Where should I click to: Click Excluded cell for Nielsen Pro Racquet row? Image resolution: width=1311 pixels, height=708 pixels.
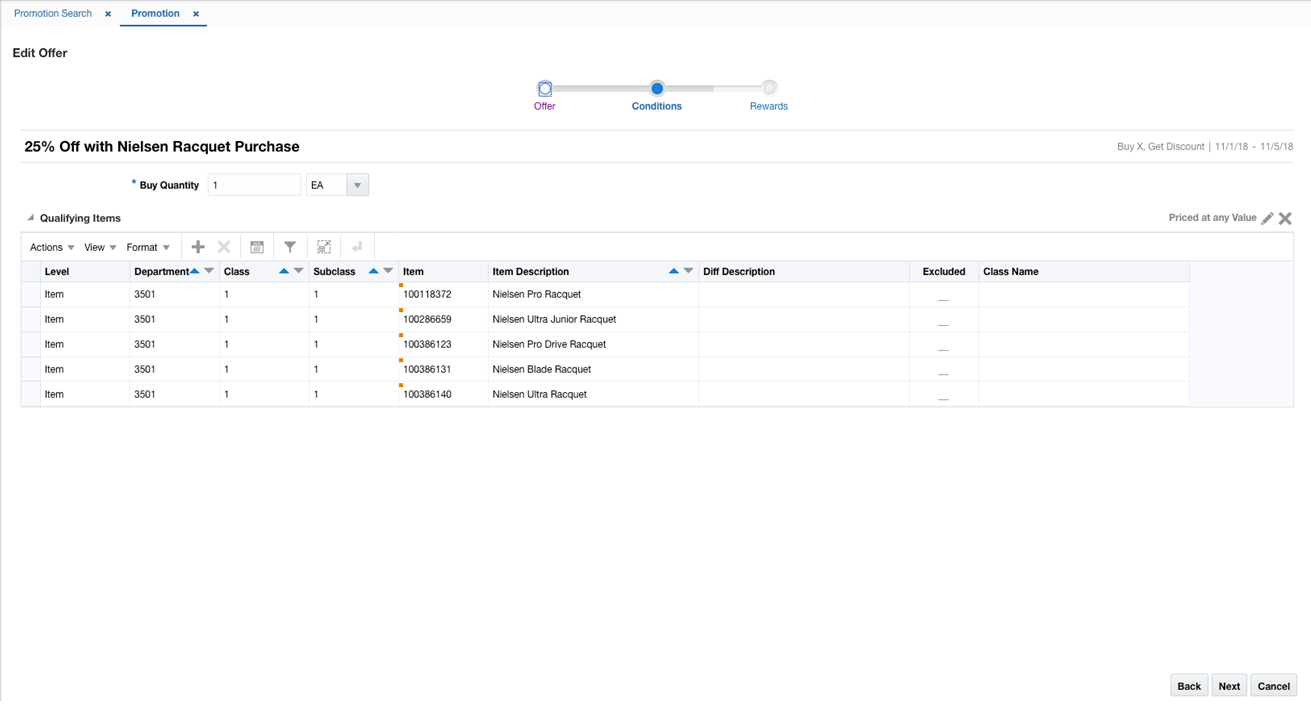pos(944,295)
